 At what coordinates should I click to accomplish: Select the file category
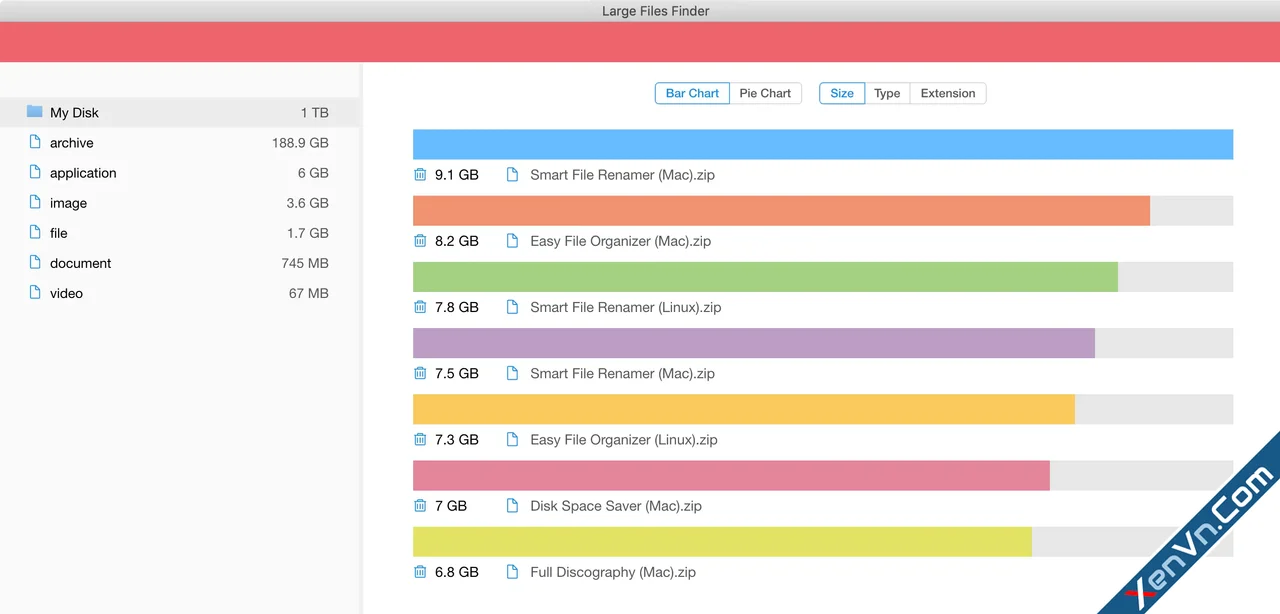point(180,233)
